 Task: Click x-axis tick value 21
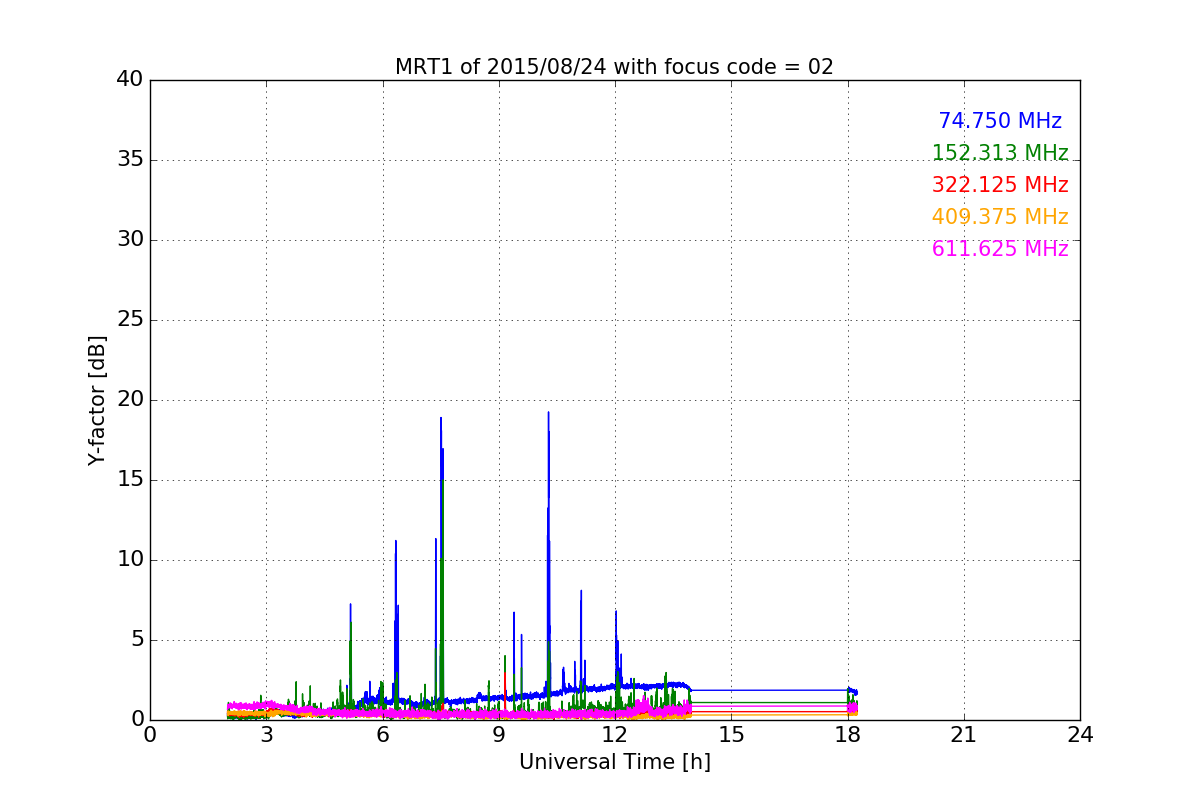point(964,735)
